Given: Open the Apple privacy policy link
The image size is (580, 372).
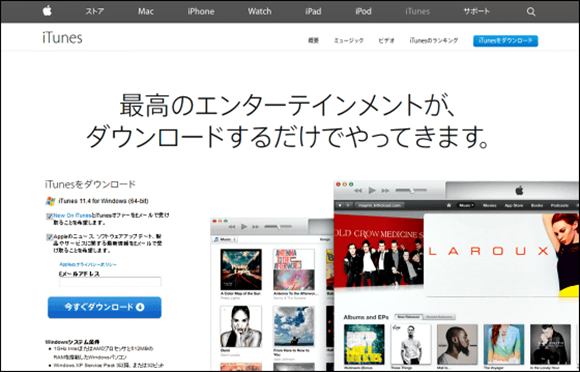Looking at the screenshot, I should [x=88, y=264].
